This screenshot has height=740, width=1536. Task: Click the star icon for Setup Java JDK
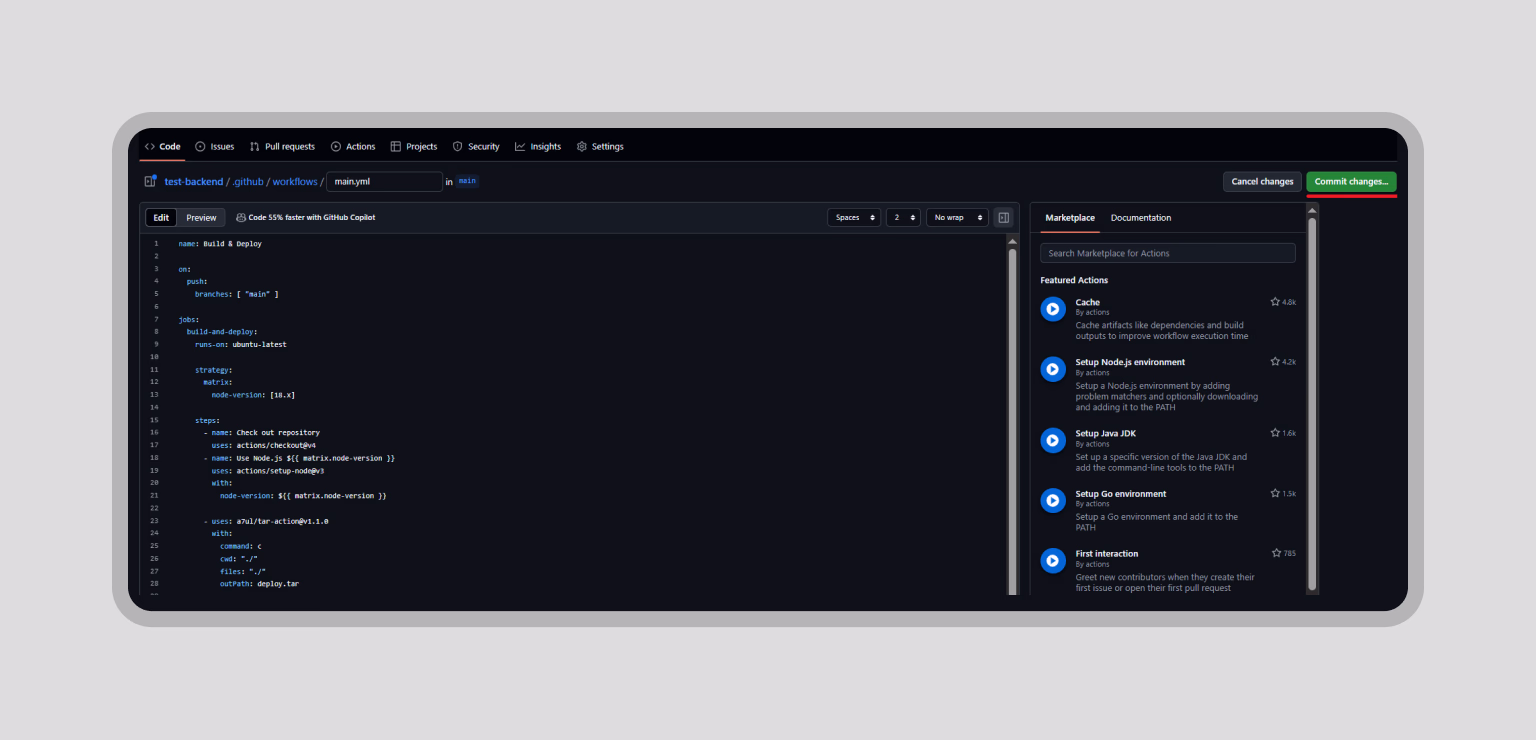pos(1275,433)
